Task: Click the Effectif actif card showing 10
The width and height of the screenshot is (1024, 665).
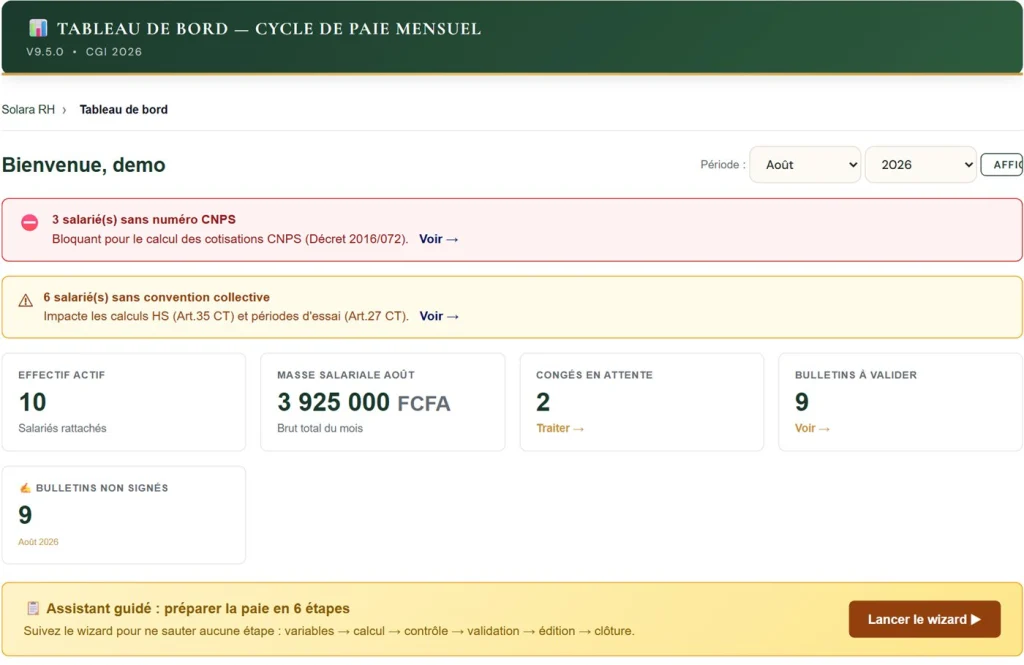Action: (123, 402)
